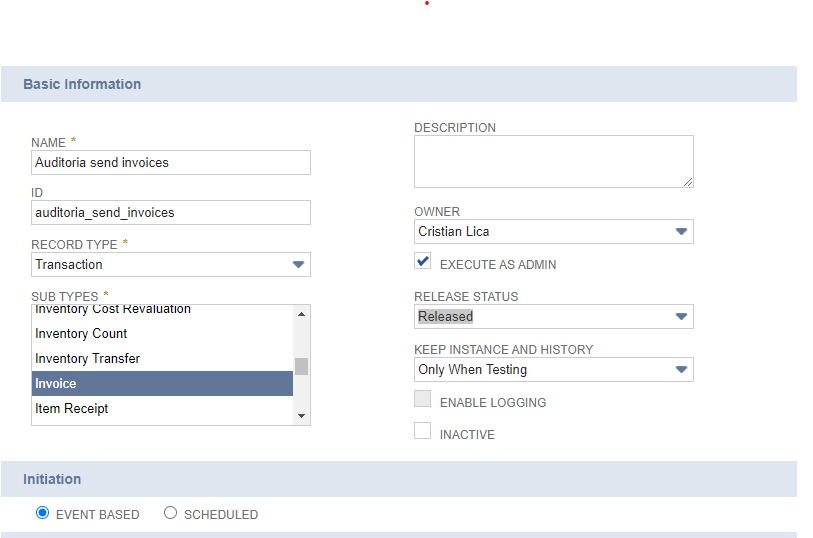Select Item Receipt in Sub Types list
The image size is (813, 538).
click(162, 409)
